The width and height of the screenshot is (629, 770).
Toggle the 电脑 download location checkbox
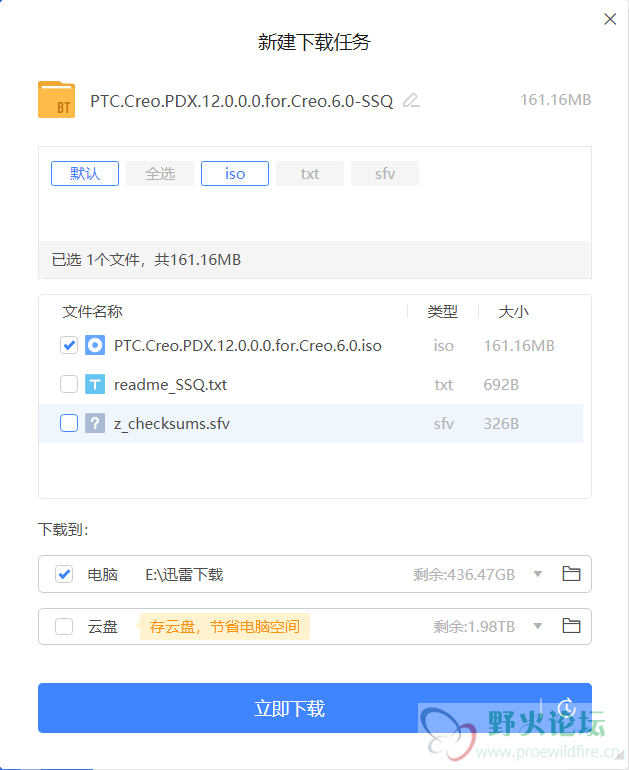tap(64, 574)
